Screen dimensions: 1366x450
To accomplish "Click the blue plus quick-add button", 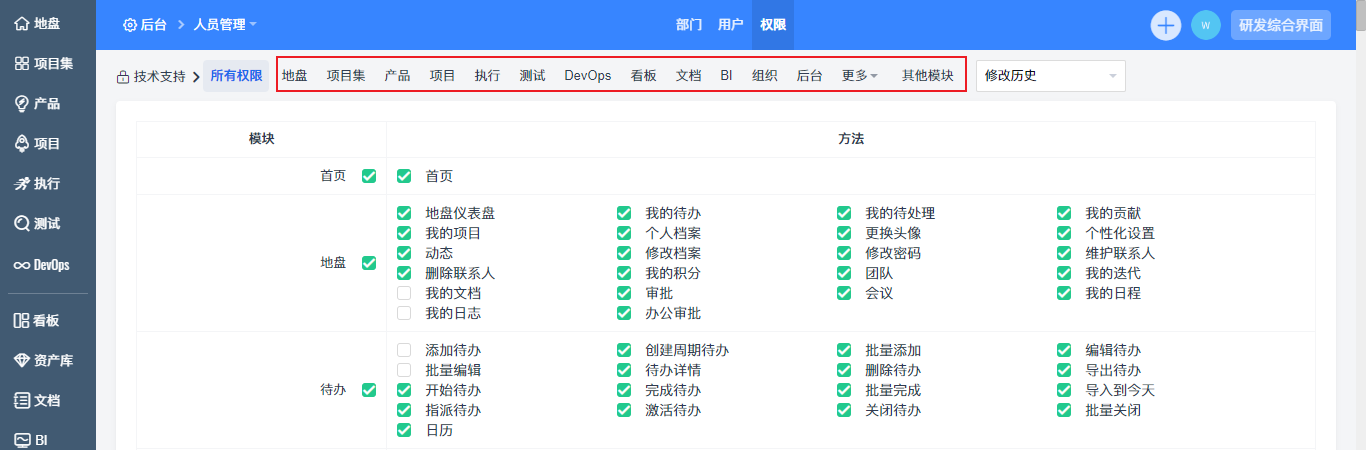I will pyautogui.click(x=1165, y=25).
